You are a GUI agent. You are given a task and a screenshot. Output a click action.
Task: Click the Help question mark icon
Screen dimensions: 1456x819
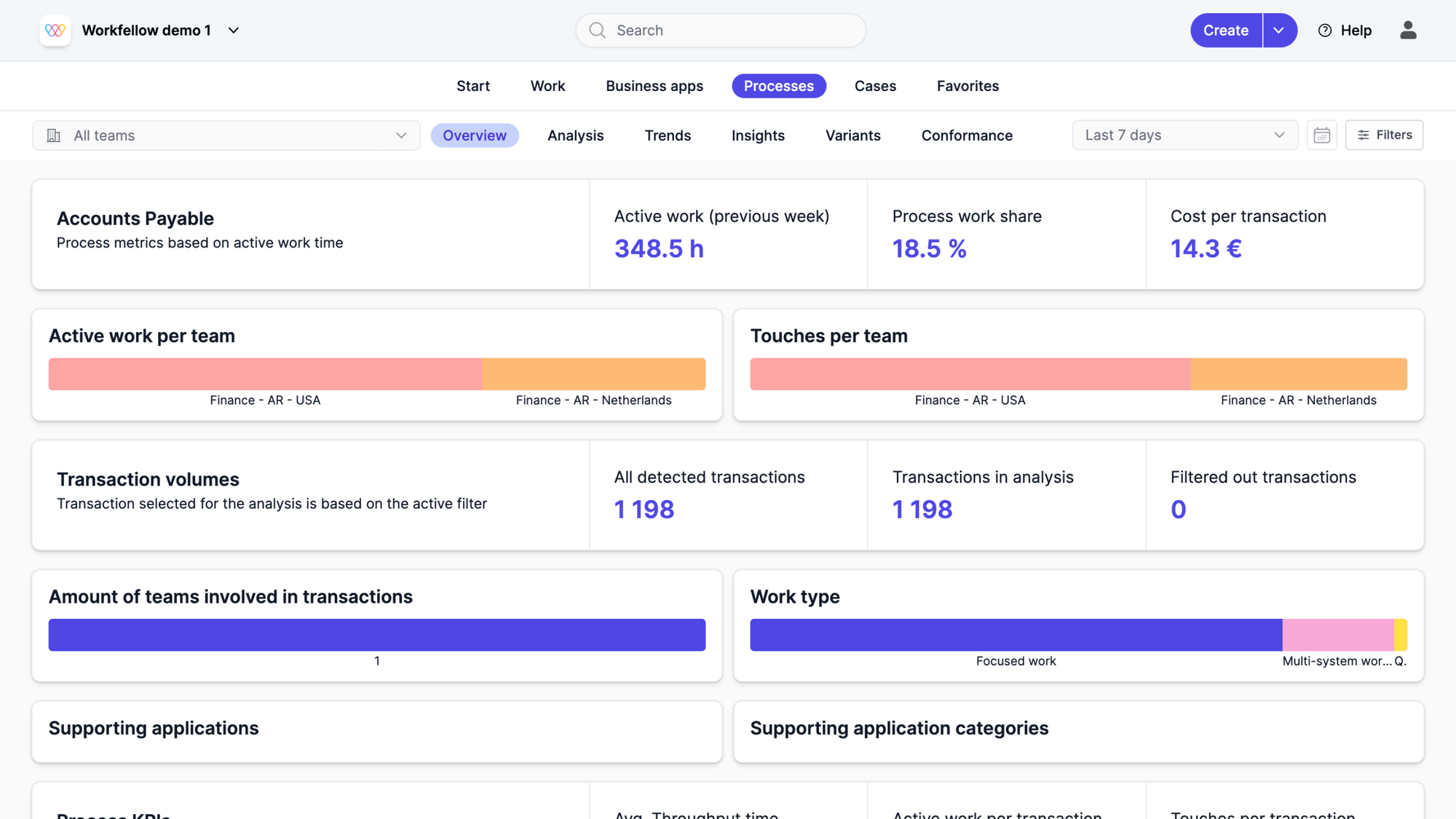click(x=1324, y=30)
